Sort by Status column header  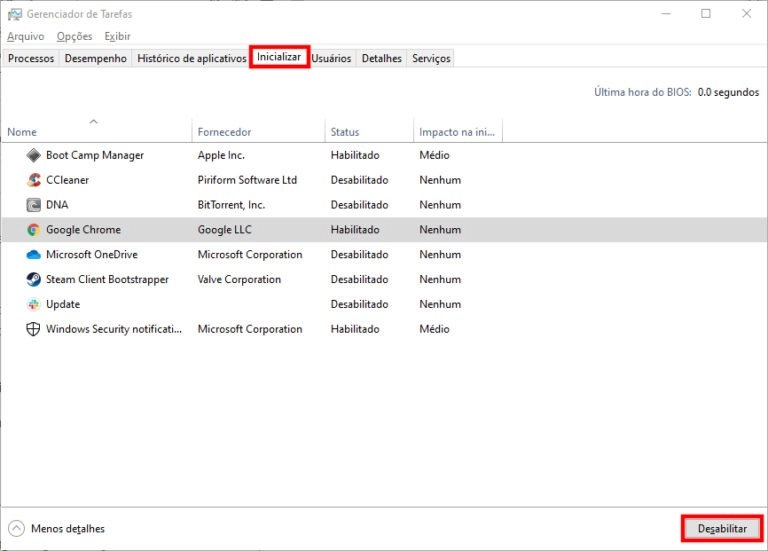click(x=345, y=132)
